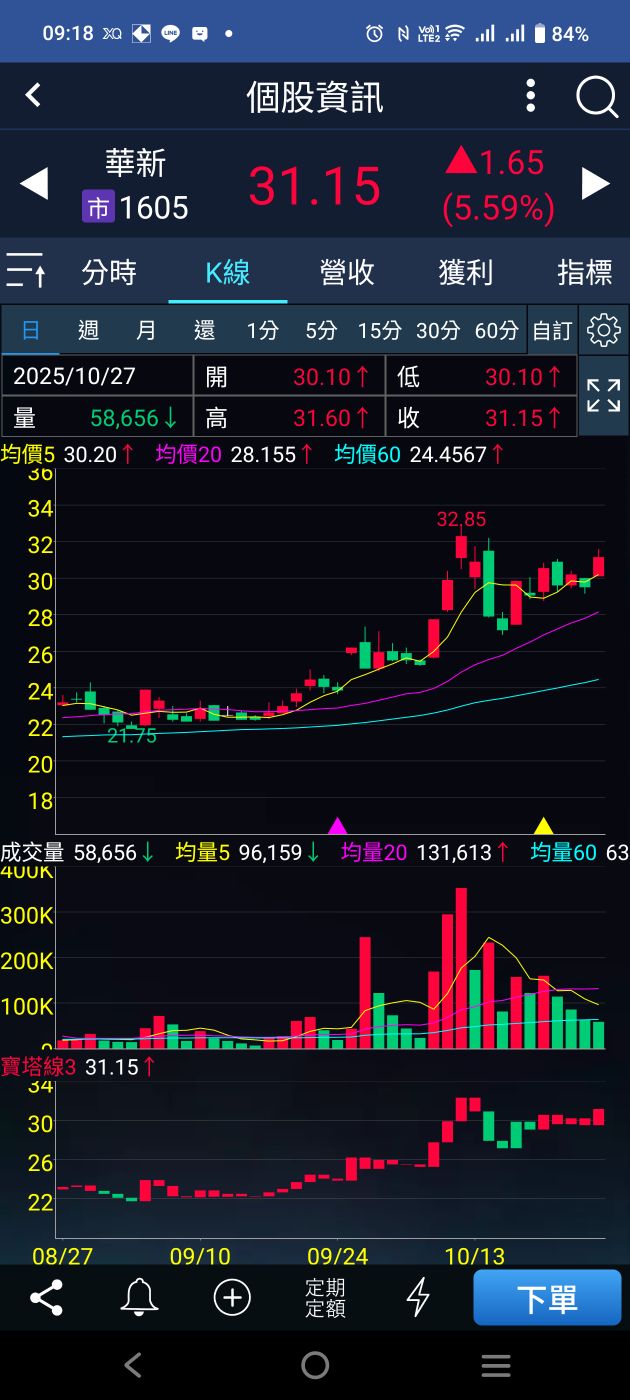
Task: Tap the search magnifier icon
Action: tap(597, 97)
